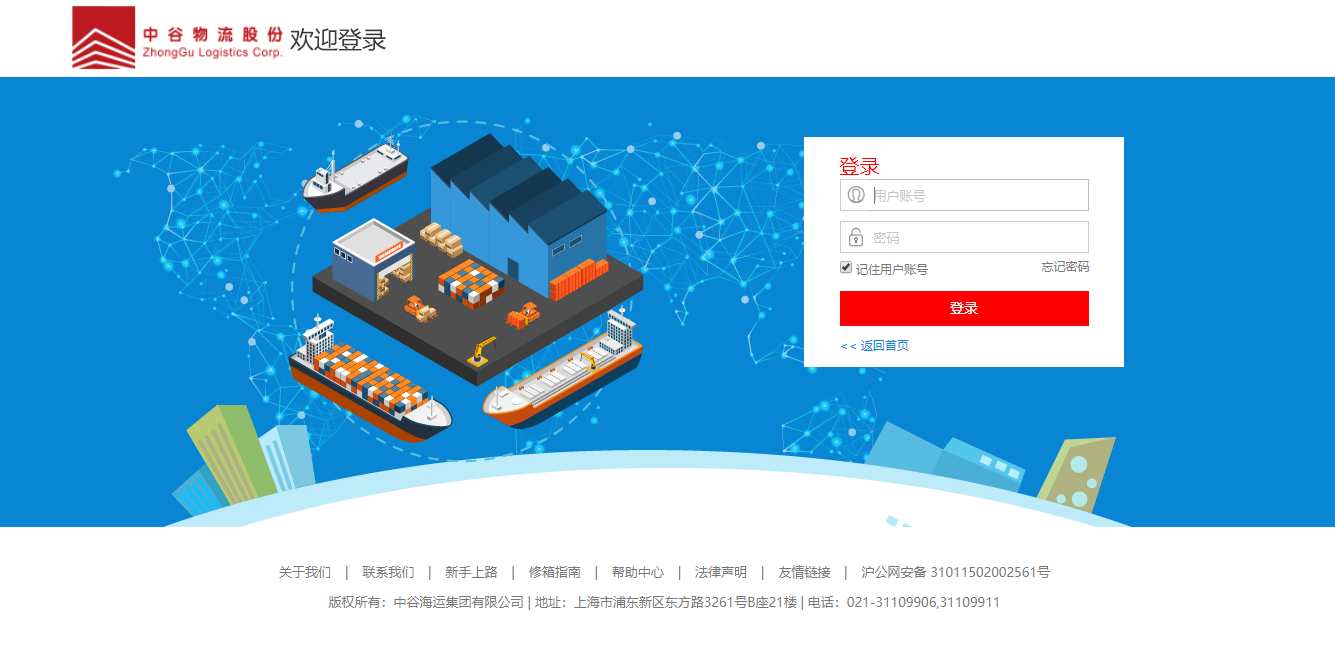Toggle the 记住用户账号 checkbox

pos(846,268)
